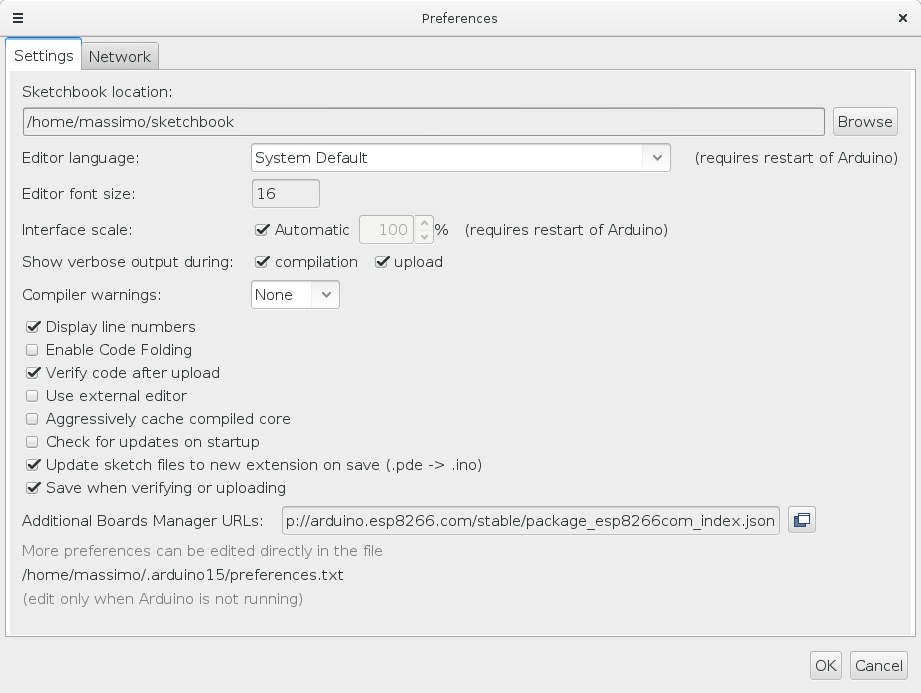Enable Use external editor option
This screenshot has height=693, width=921.
(x=33, y=396)
